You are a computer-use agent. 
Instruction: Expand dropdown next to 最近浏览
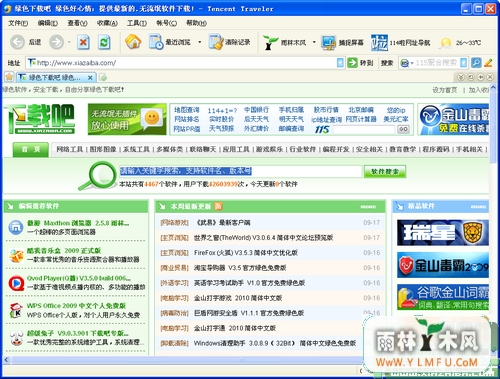tap(200, 42)
